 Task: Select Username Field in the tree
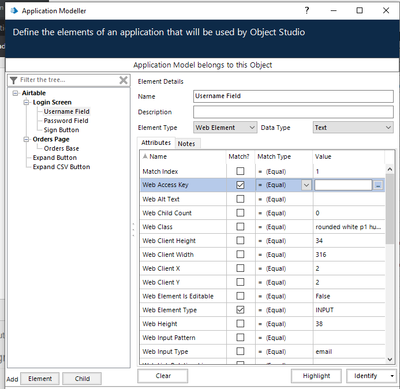tap(66, 112)
